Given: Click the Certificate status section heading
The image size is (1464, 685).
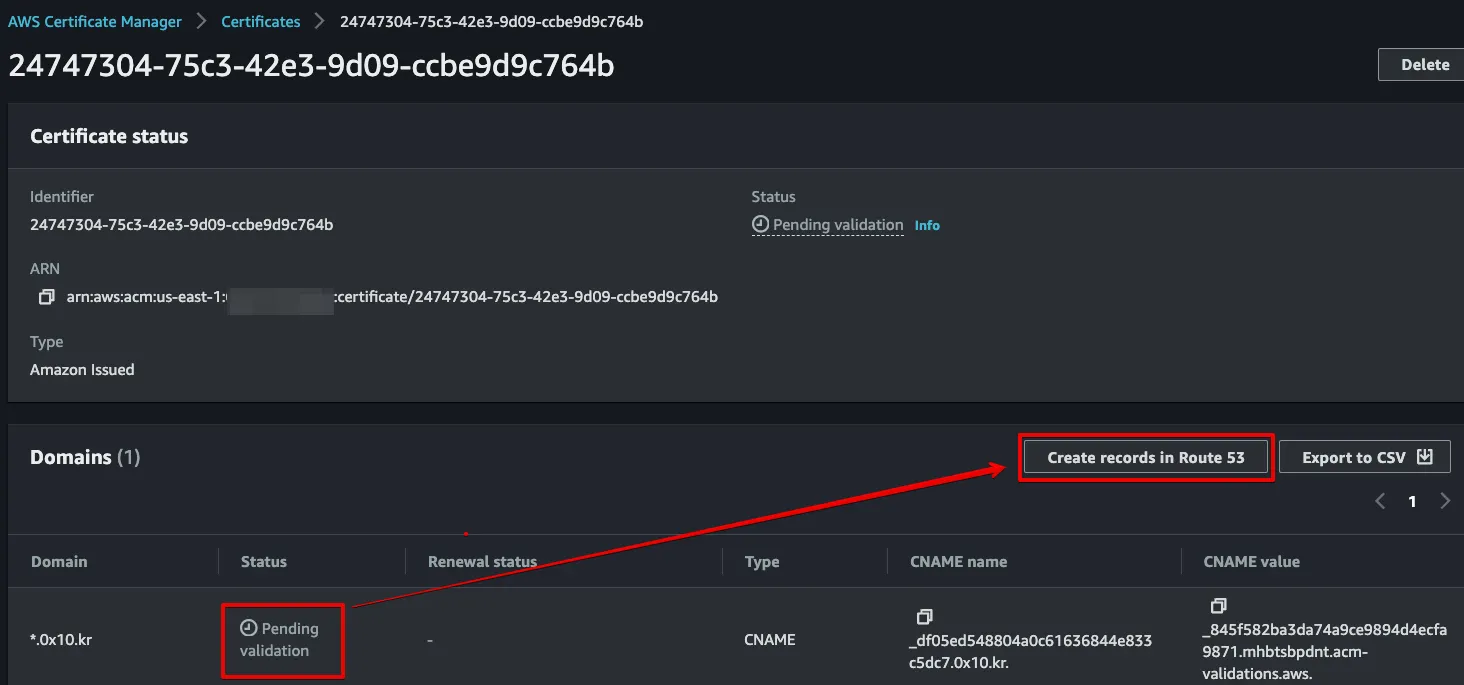Looking at the screenshot, I should (109, 136).
